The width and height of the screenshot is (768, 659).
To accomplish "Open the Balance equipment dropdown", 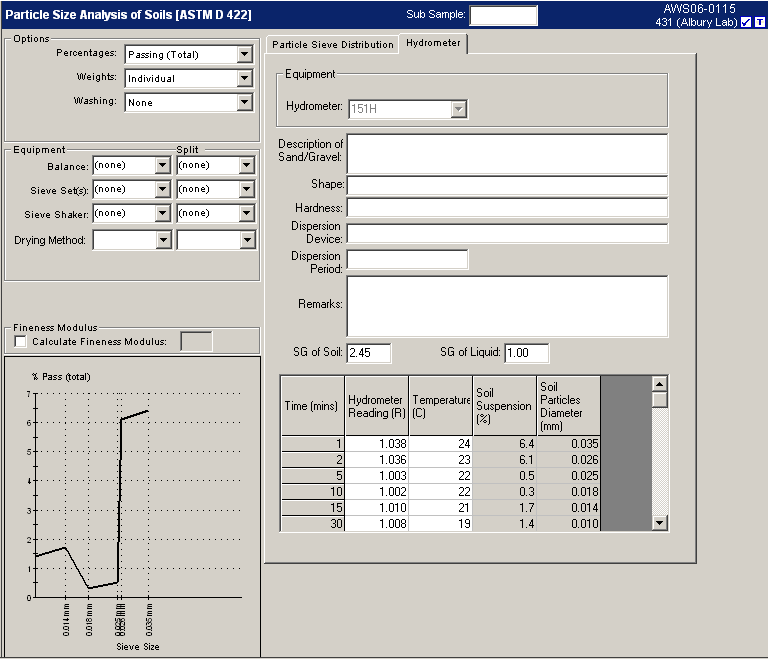I will [163, 165].
